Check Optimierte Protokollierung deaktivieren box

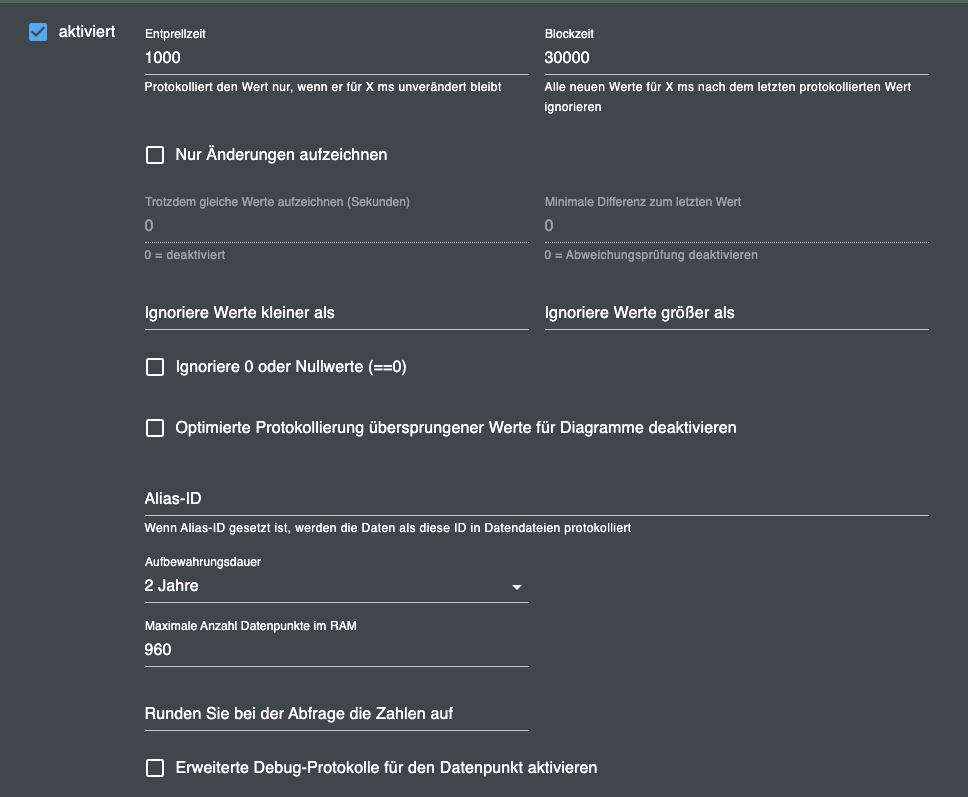155,428
